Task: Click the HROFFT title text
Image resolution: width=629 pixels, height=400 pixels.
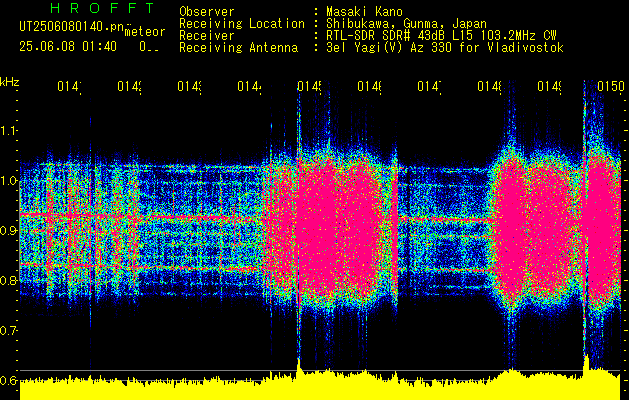Action: (102, 8)
